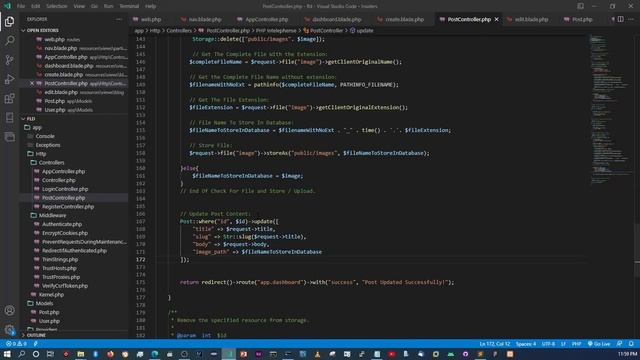Switch to the Post.php editor tab

(582, 19)
